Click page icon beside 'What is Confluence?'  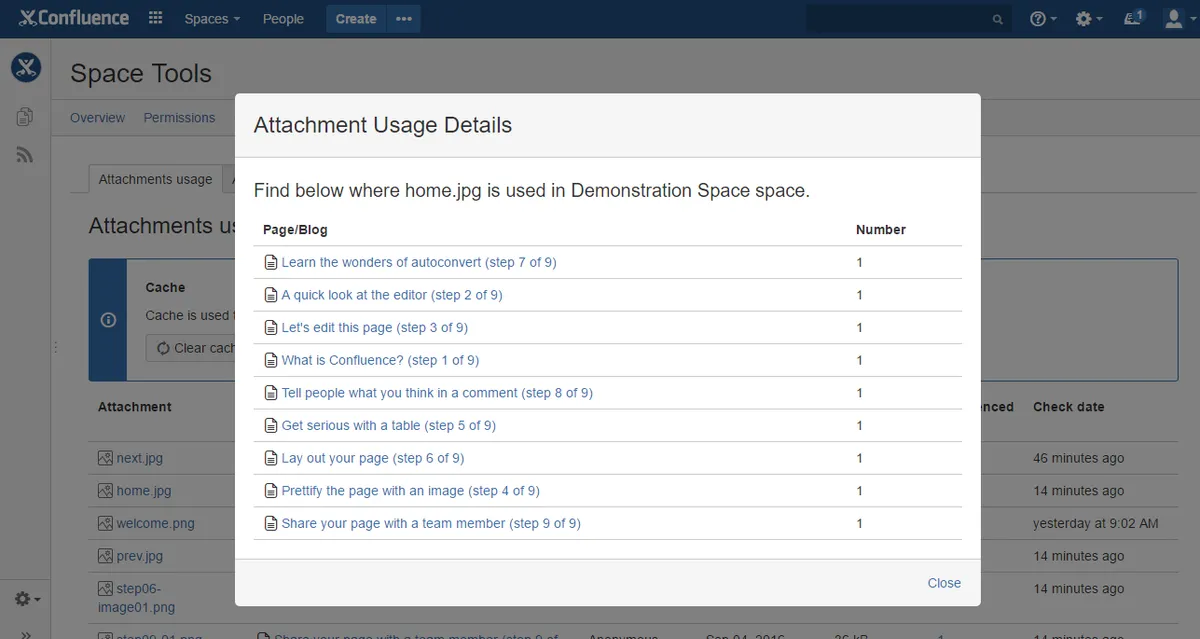pos(270,360)
